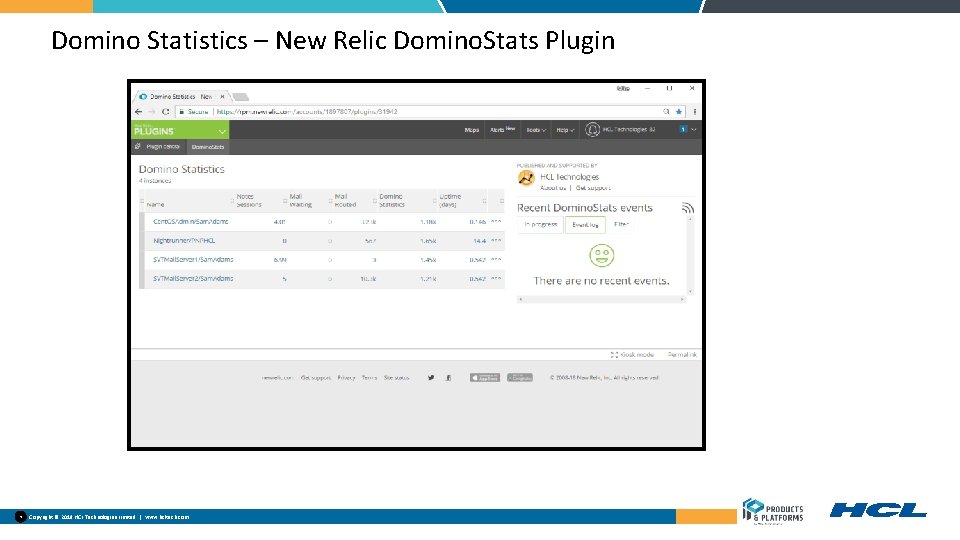Sort table by Mail Waiting column

tap(300, 200)
